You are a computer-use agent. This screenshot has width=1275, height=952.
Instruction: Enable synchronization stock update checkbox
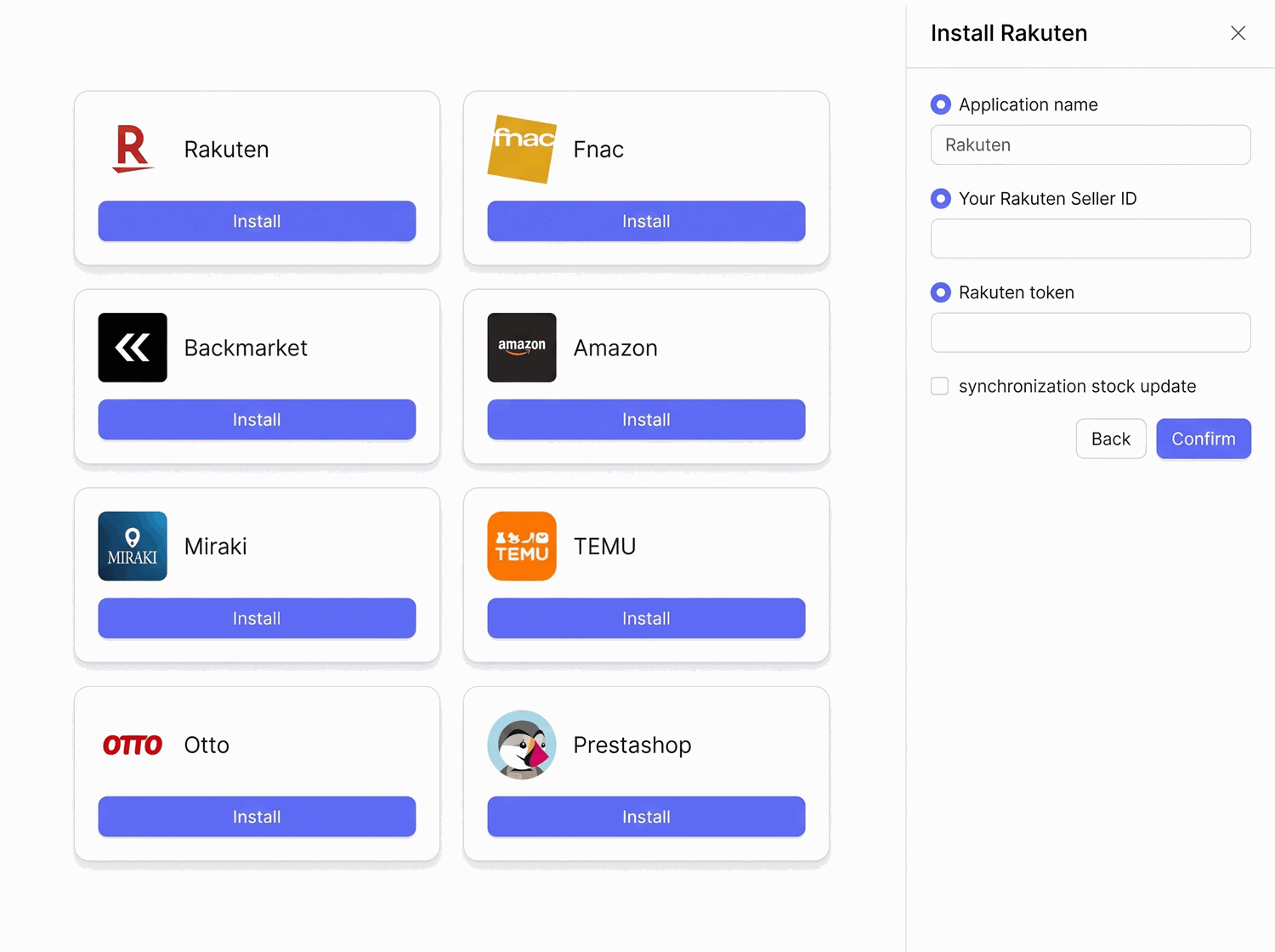[940, 386]
